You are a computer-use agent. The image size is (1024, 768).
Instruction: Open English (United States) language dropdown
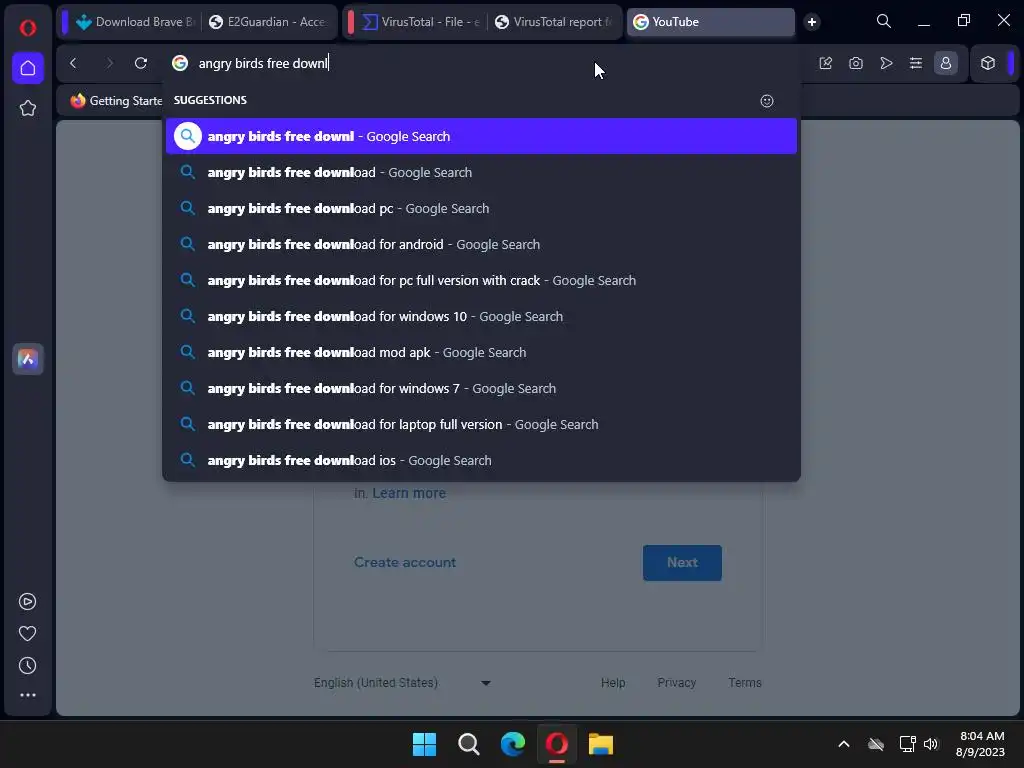pos(402,682)
